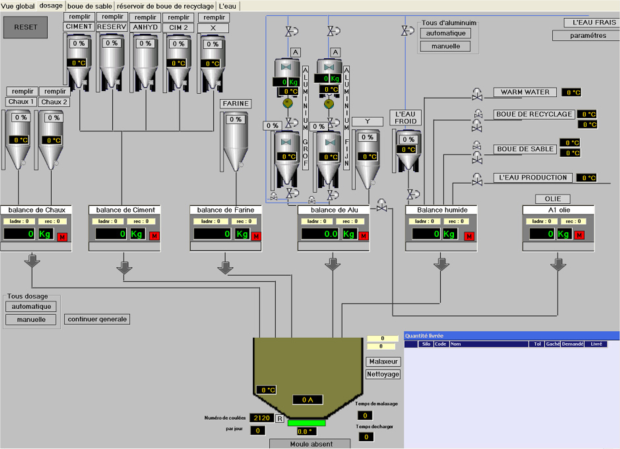This screenshot has width=620, height=449.
Task: Set Tous d'aluminuim to automatique
Action: [445, 34]
